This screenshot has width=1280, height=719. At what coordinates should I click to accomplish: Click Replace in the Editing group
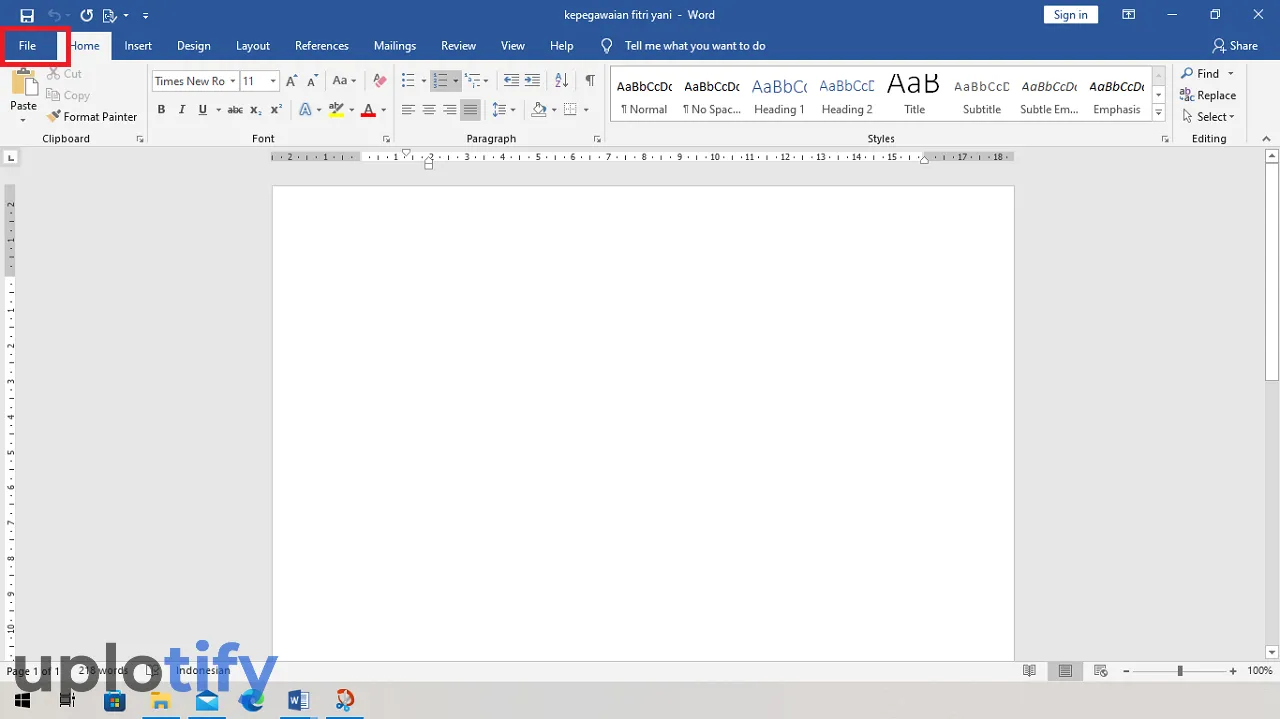(x=1208, y=96)
